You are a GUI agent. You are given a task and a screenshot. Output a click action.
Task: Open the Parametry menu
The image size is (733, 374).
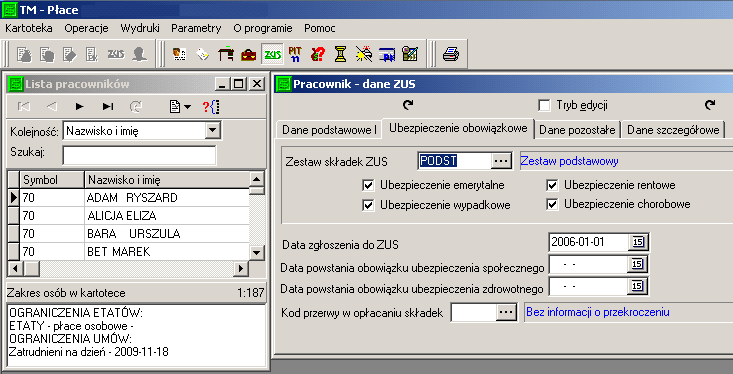[196, 28]
